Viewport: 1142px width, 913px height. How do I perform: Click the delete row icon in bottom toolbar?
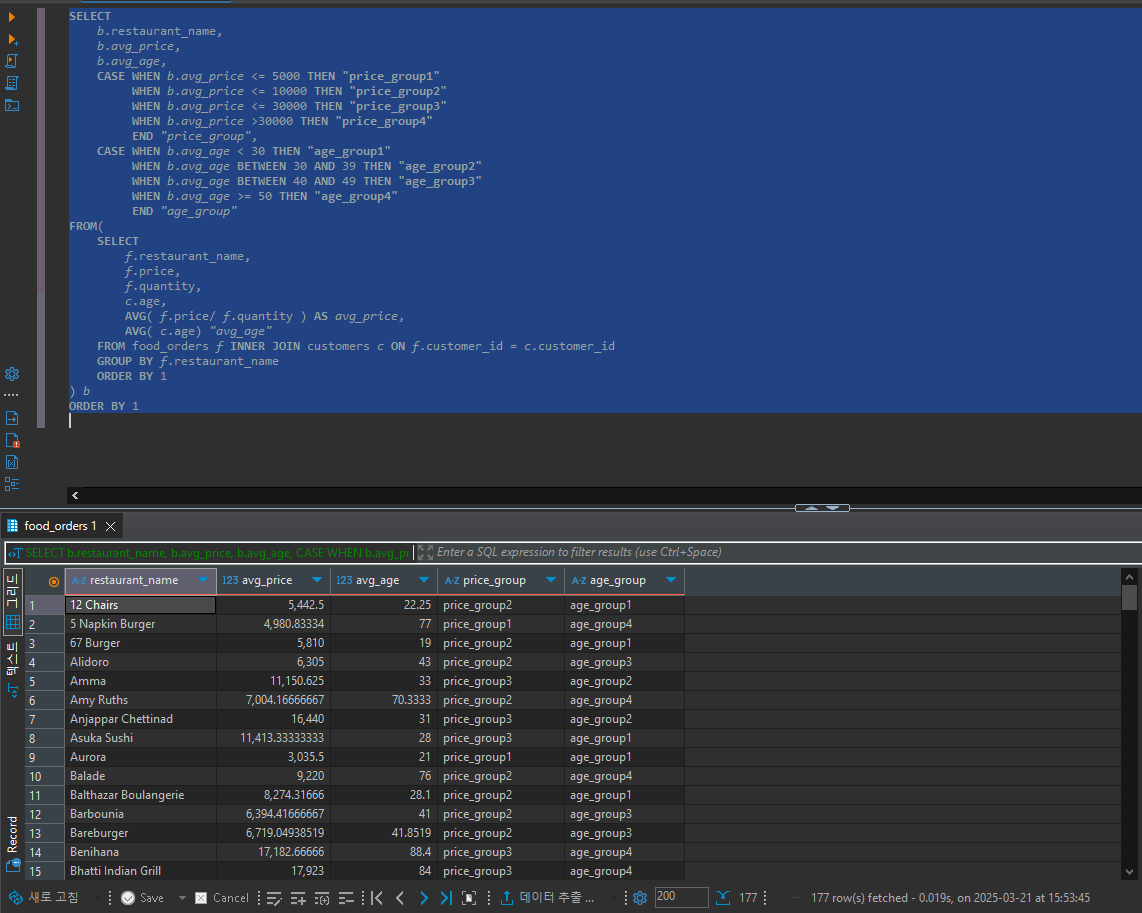pos(346,898)
